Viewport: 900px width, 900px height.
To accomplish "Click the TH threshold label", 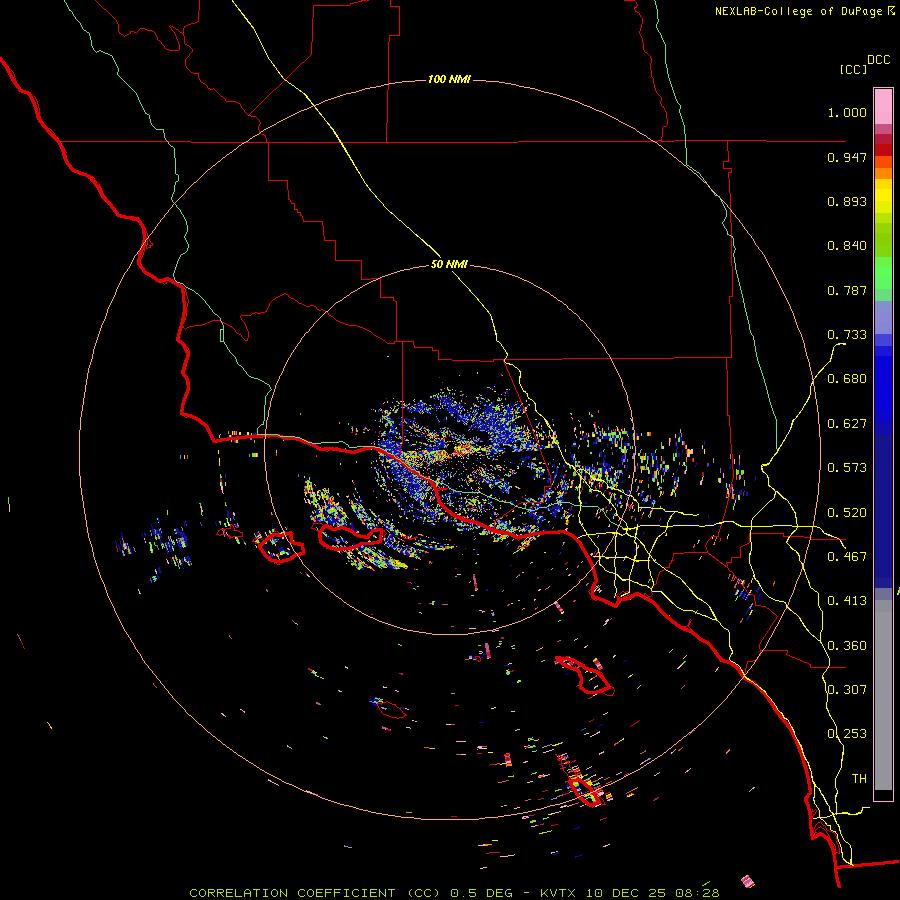I will [859, 779].
